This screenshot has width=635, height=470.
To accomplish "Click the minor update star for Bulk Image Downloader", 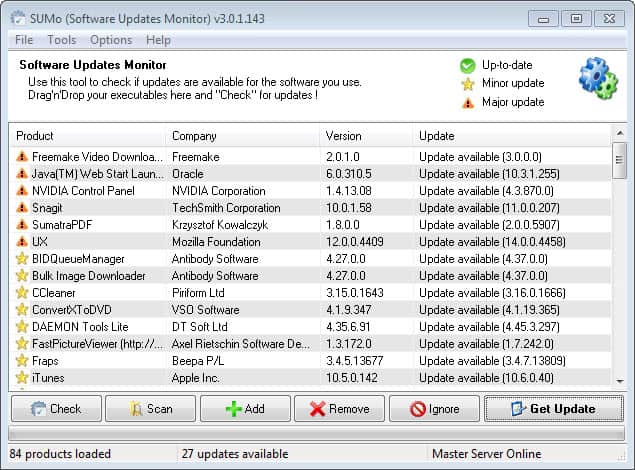I will [x=22, y=275].
